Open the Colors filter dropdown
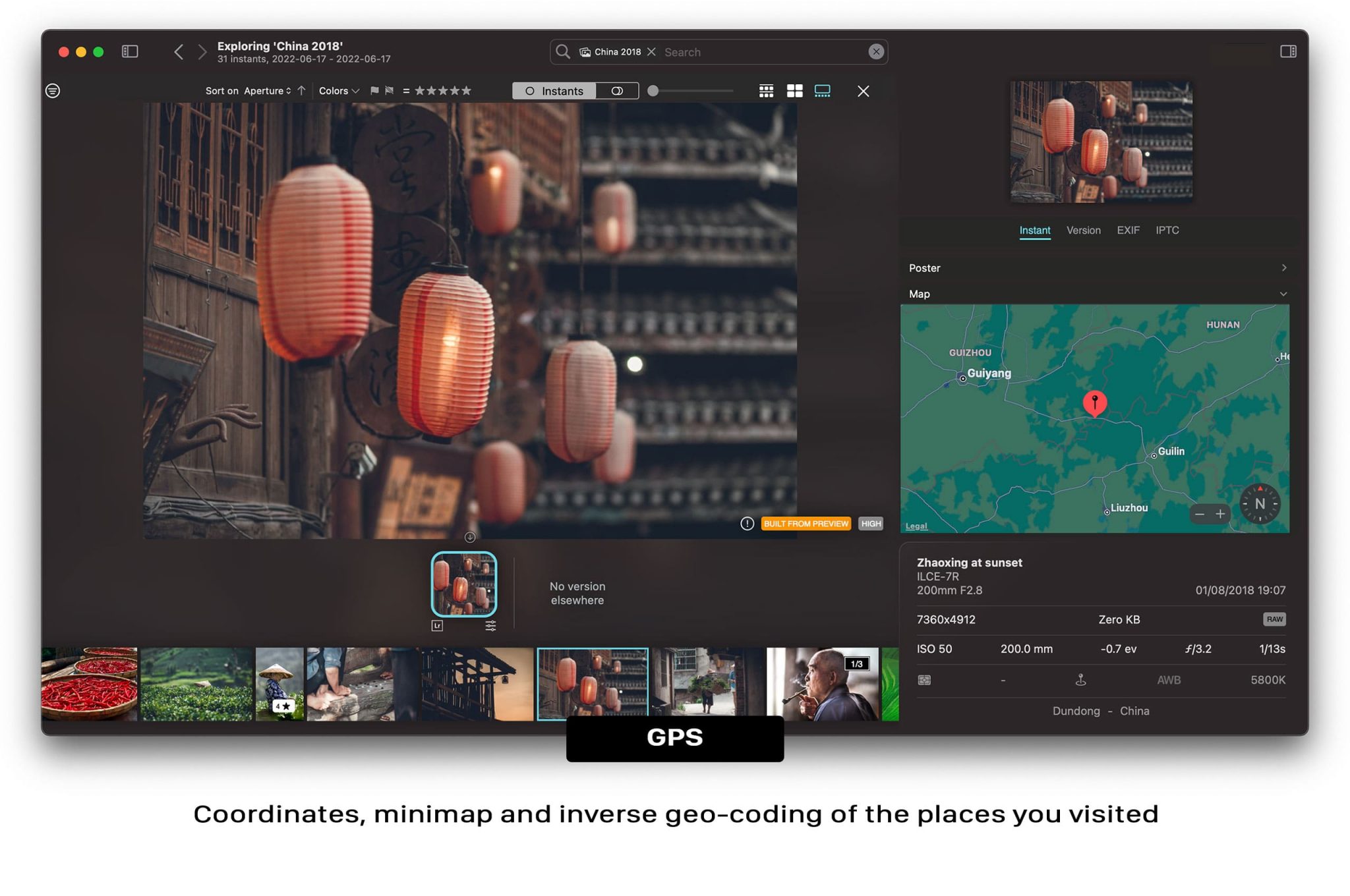This screenshot has width=1350, height=896. [339, 91]
